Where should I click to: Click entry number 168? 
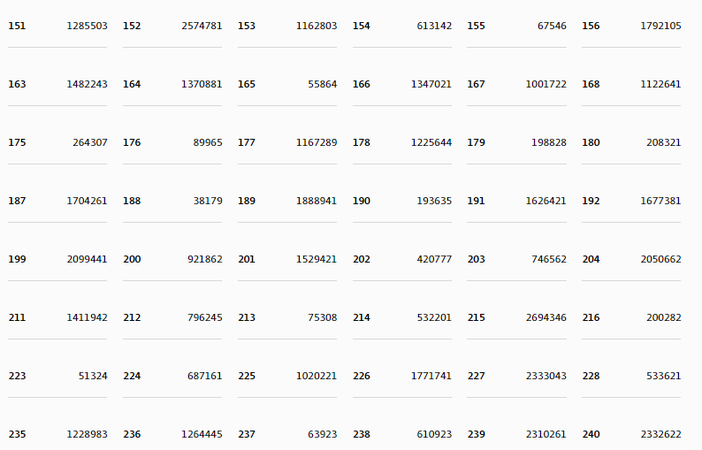(591, 84)
